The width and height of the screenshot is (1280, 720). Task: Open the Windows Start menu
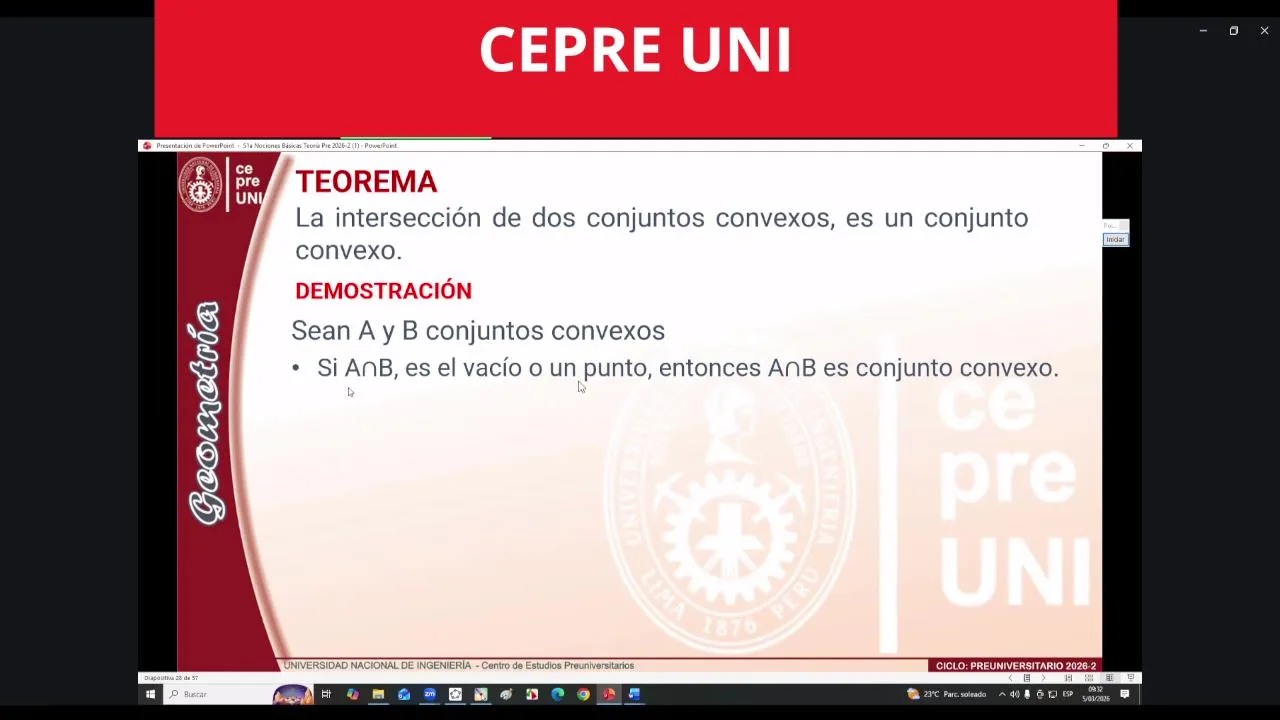click(x=151, y=694)
